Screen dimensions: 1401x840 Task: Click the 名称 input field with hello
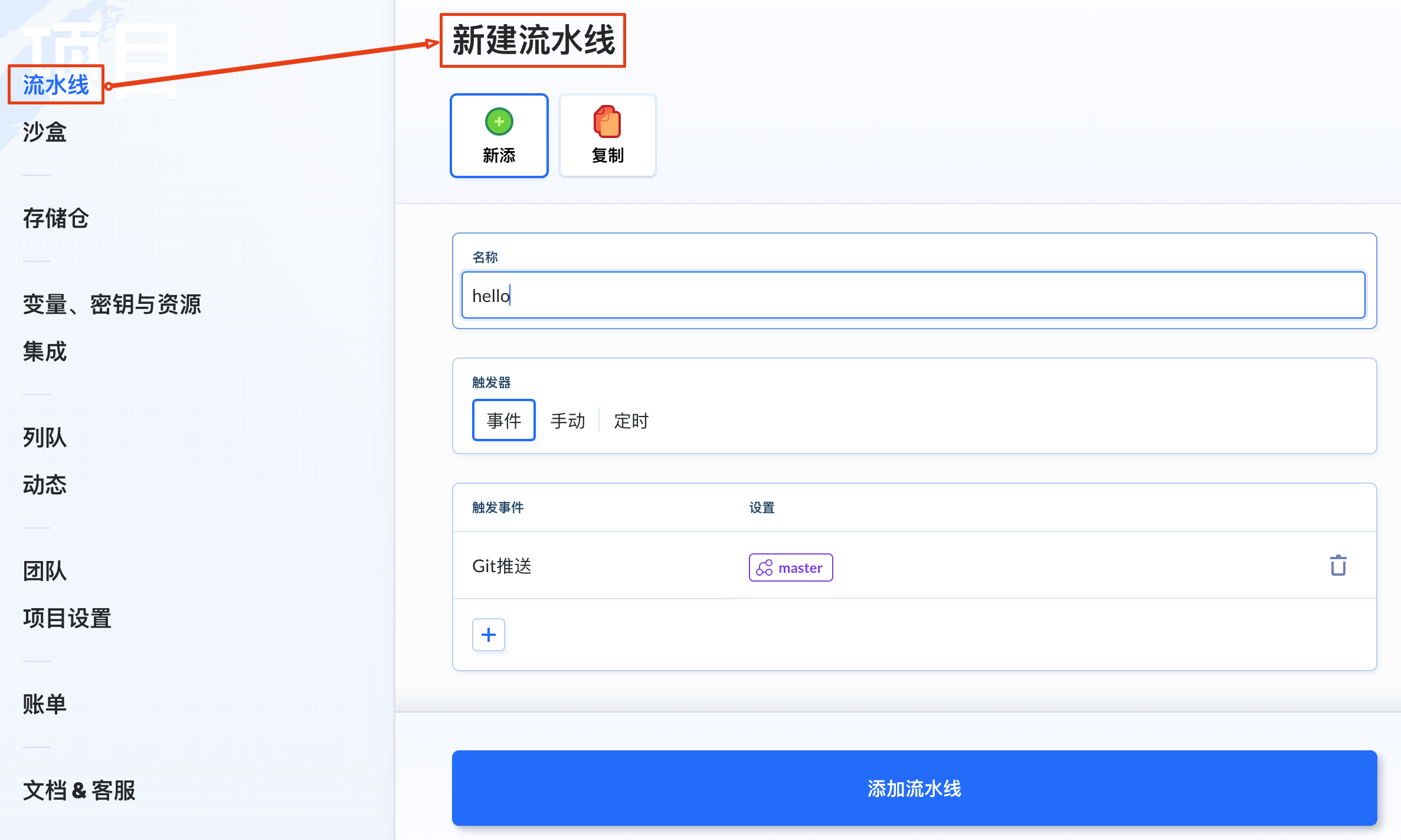913,296
